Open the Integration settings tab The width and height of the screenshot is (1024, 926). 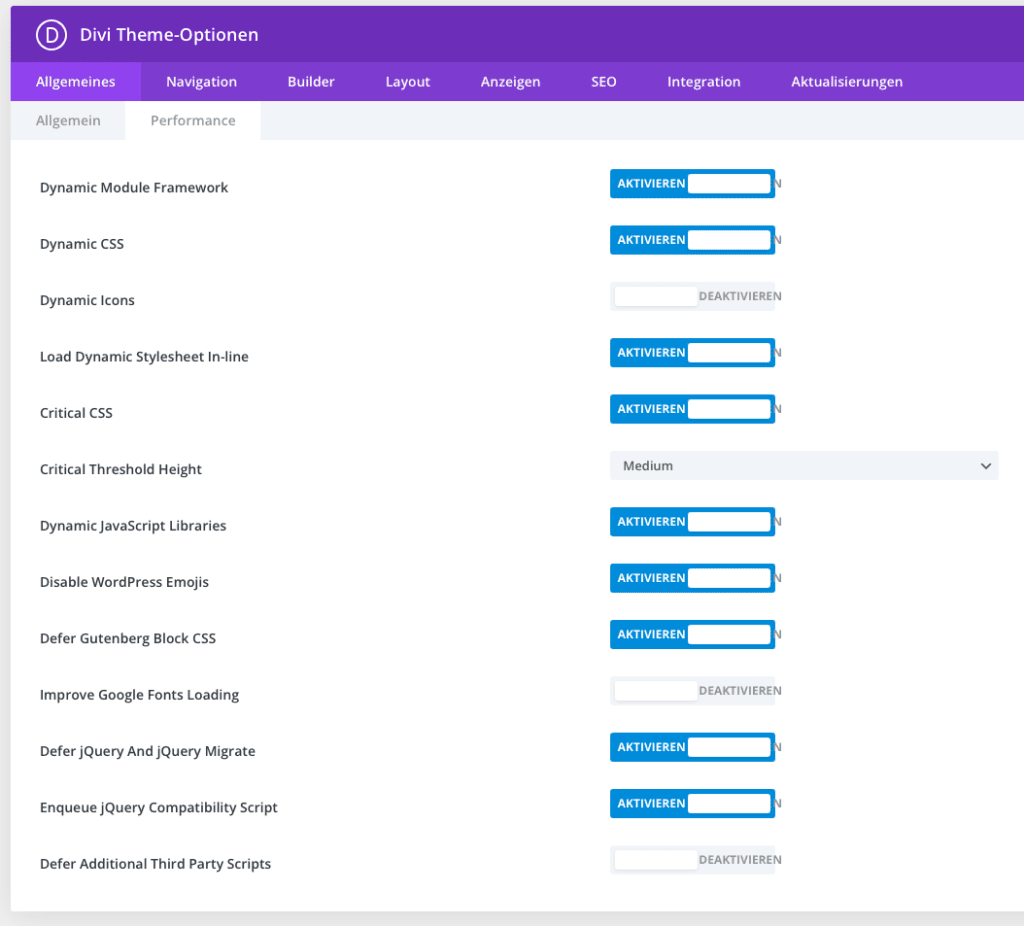point(704,81)
